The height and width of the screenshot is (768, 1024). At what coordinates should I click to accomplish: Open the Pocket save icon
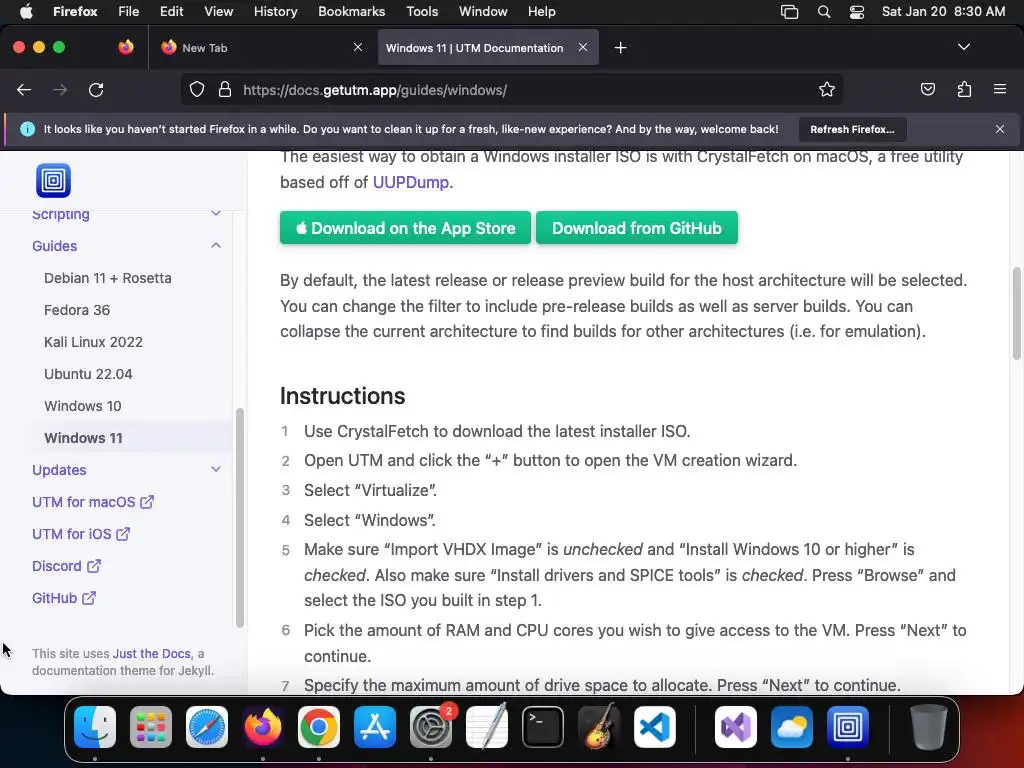pyautogui.click(x=927, y=89)
